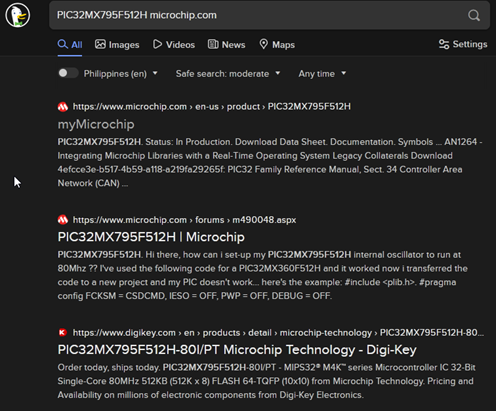Open the Safe search: moderate dropdown
Screen dimensions: 496x411
pyautogui.click(x=228, y=74)
